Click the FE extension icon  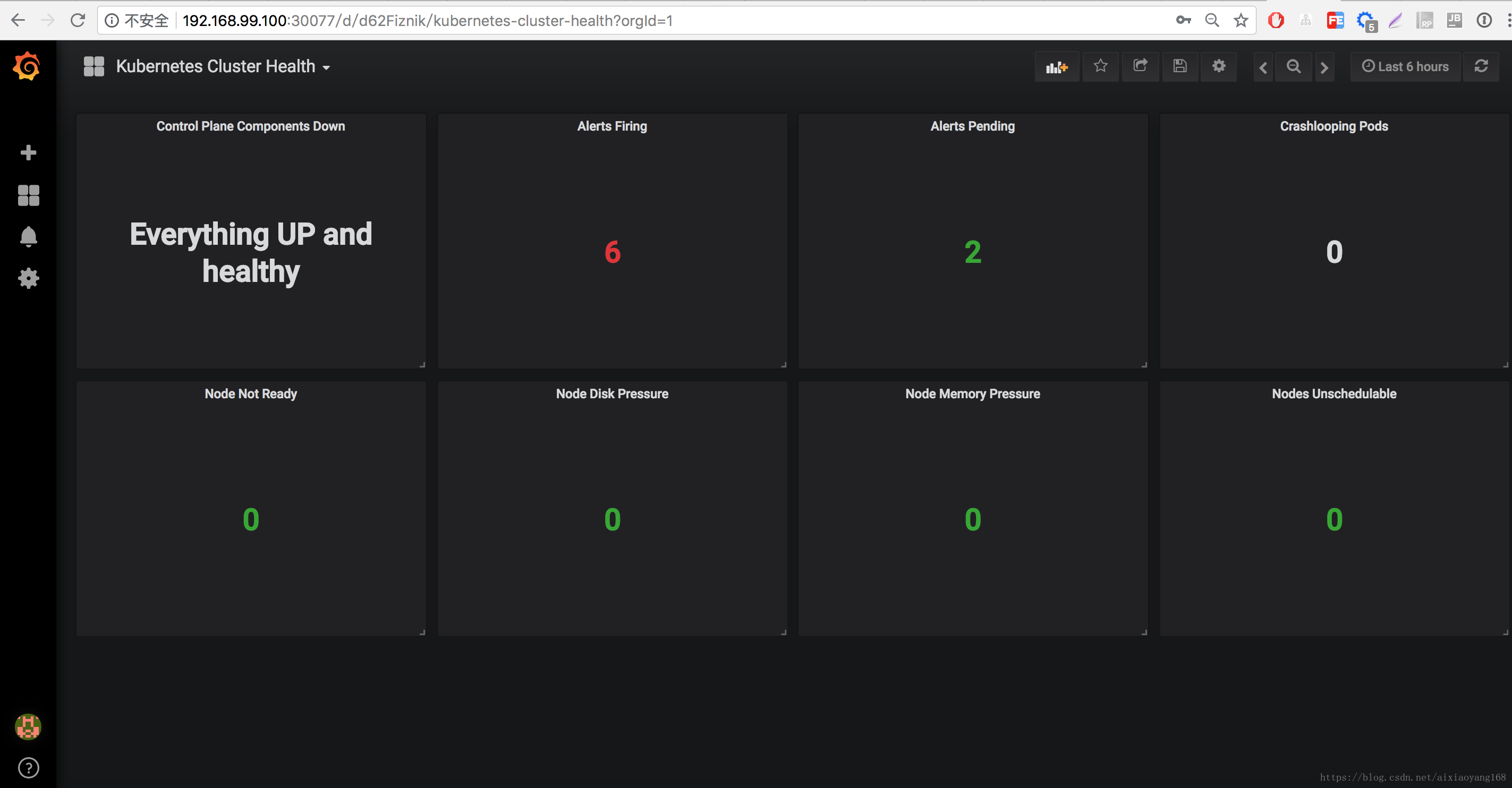[1335, 21]
